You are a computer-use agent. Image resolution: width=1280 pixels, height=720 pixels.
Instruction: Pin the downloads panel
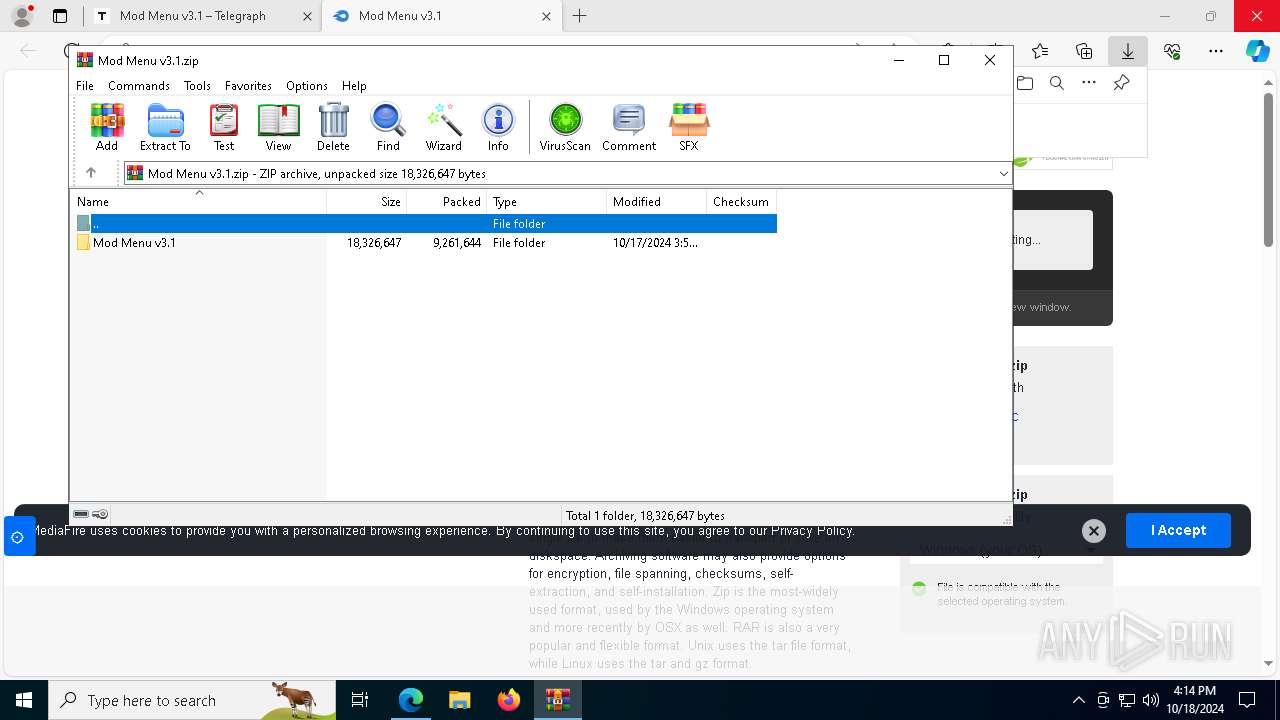pyautogui.click(x=1122, y=83)
